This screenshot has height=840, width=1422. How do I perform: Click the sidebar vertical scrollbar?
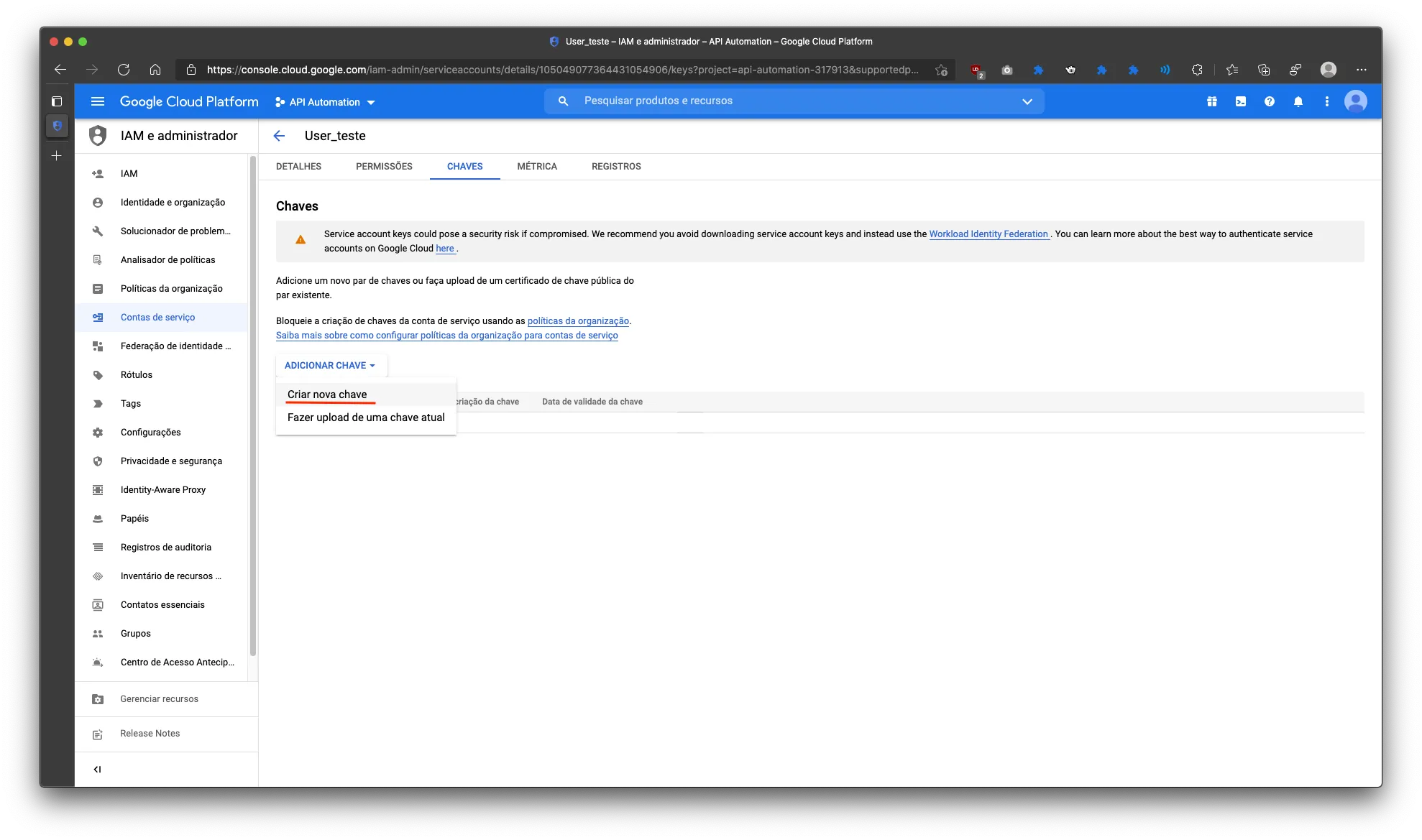[x=252, y=406]
